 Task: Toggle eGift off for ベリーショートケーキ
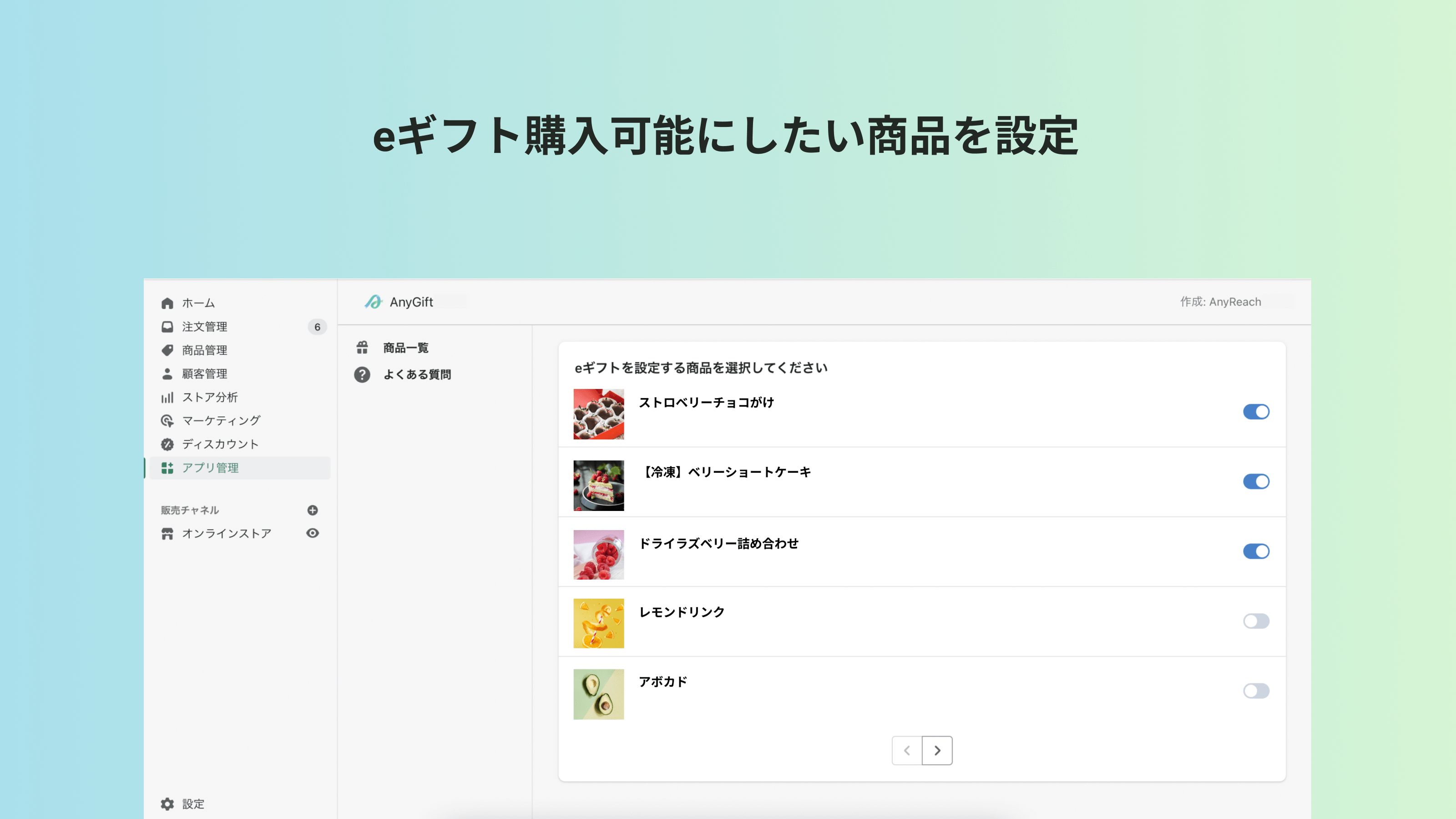(x=1256, y=481)
